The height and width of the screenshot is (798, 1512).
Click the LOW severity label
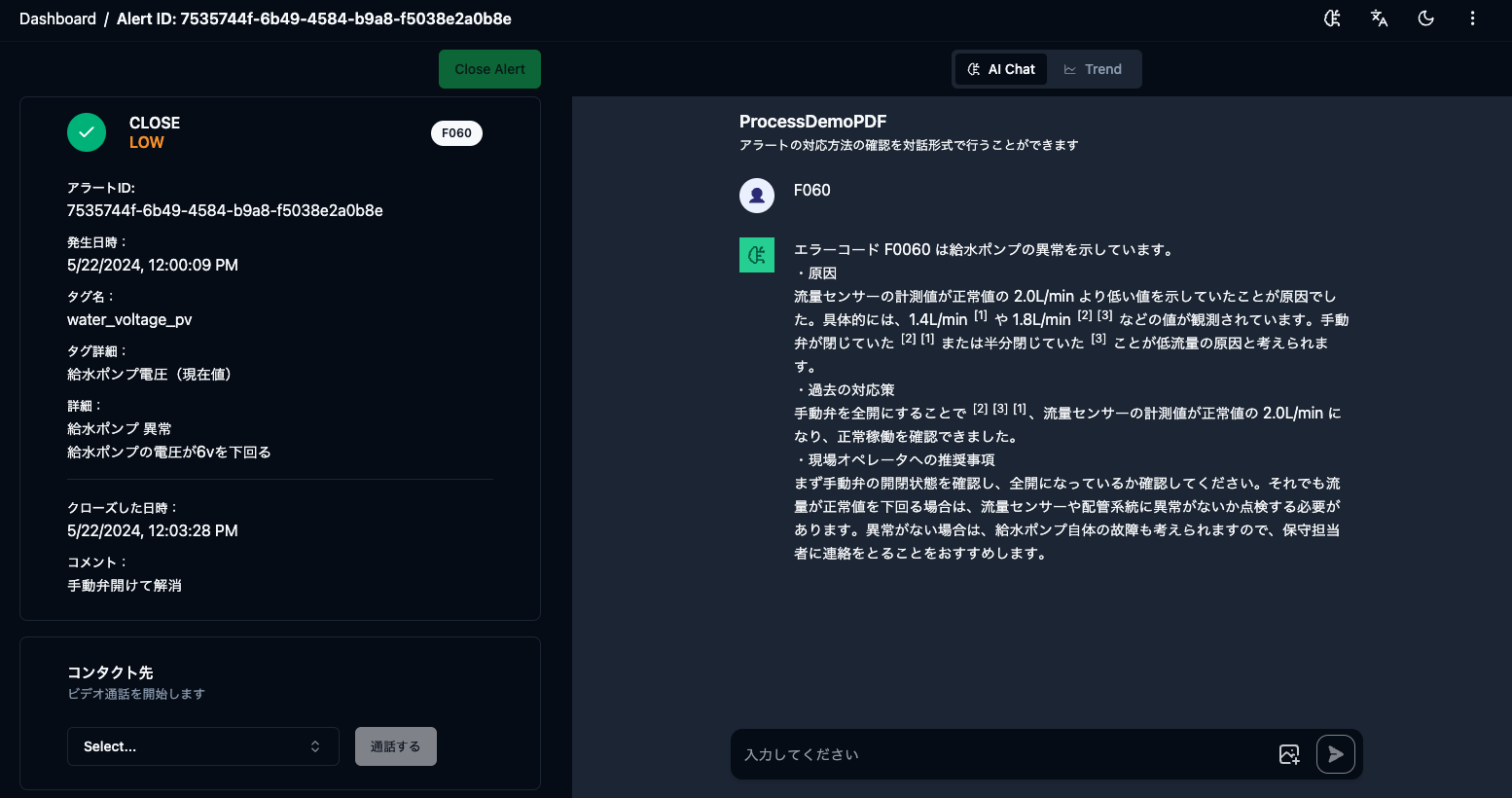pos(147,142)
